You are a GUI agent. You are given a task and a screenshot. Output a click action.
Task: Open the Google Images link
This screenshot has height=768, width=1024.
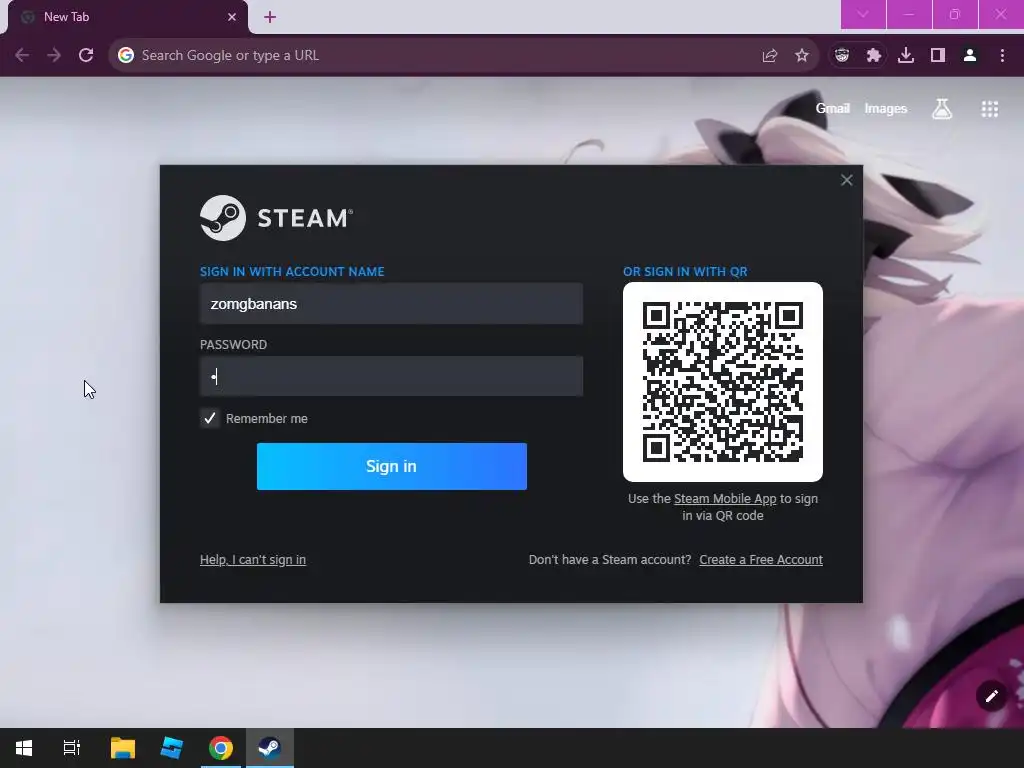click(x=886, y=108)
